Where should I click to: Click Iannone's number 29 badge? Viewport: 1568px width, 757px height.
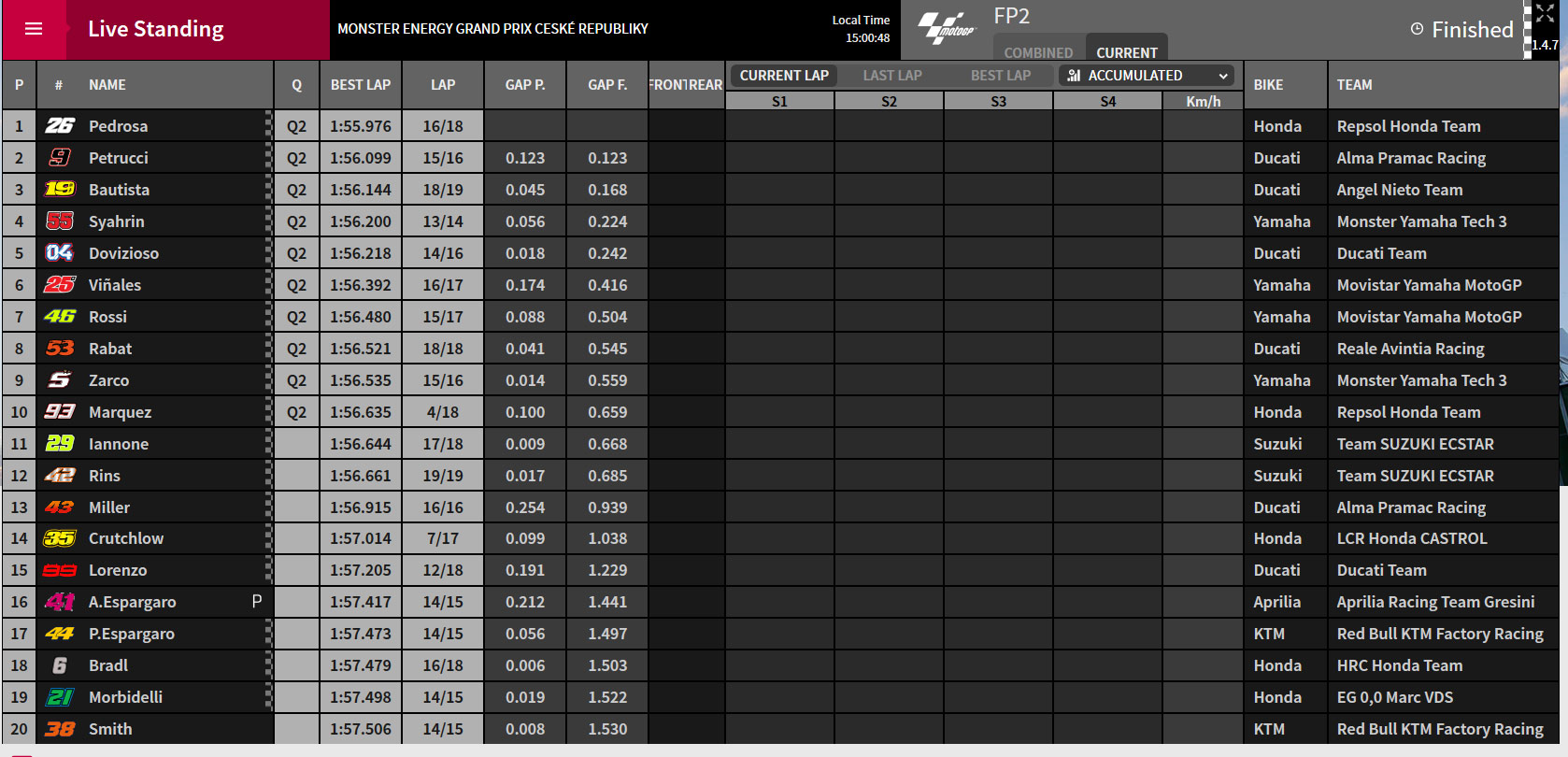click(x=60, y=444)
